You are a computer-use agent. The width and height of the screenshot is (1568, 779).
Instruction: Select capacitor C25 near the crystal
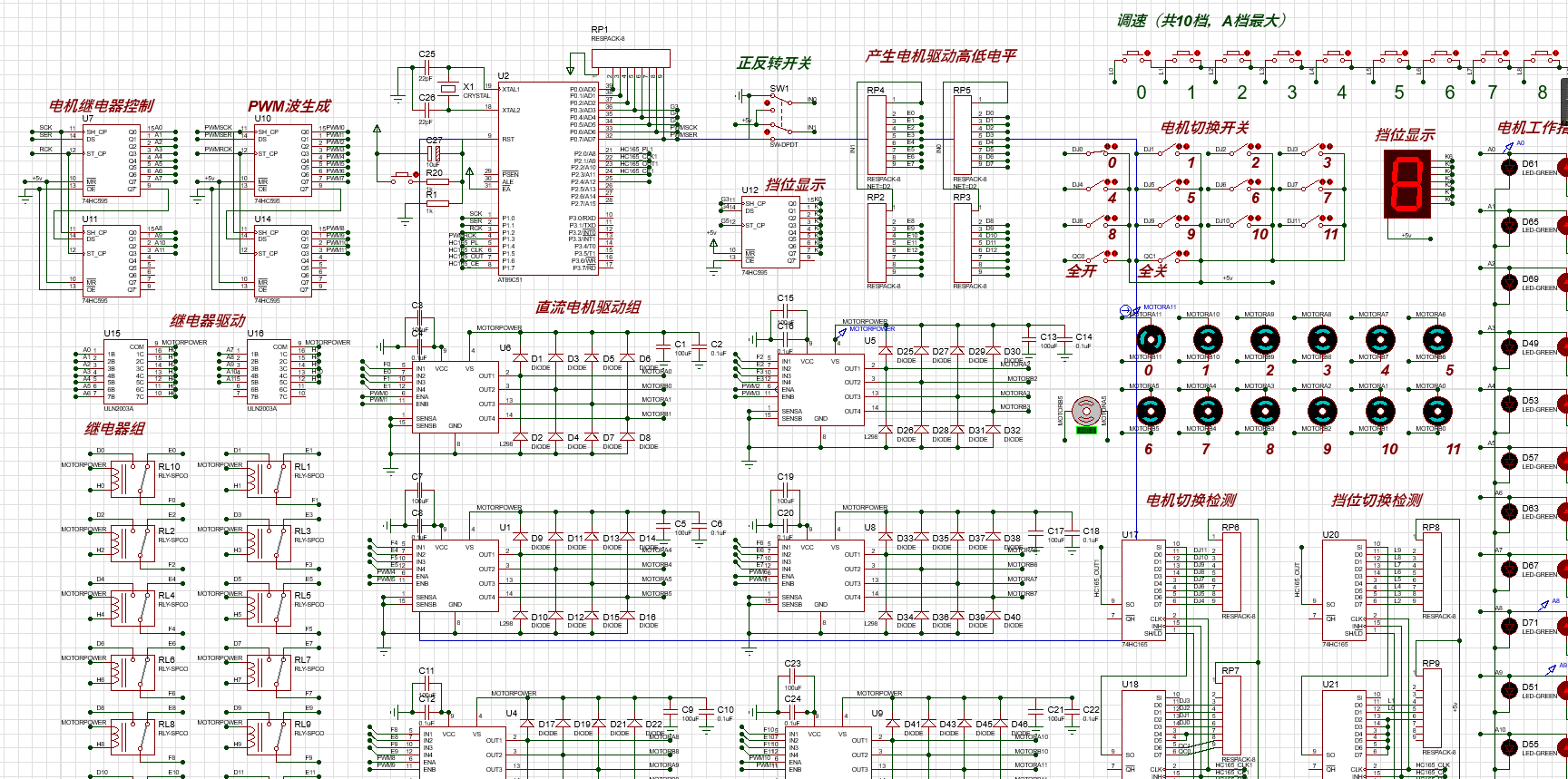pos(426,66)
